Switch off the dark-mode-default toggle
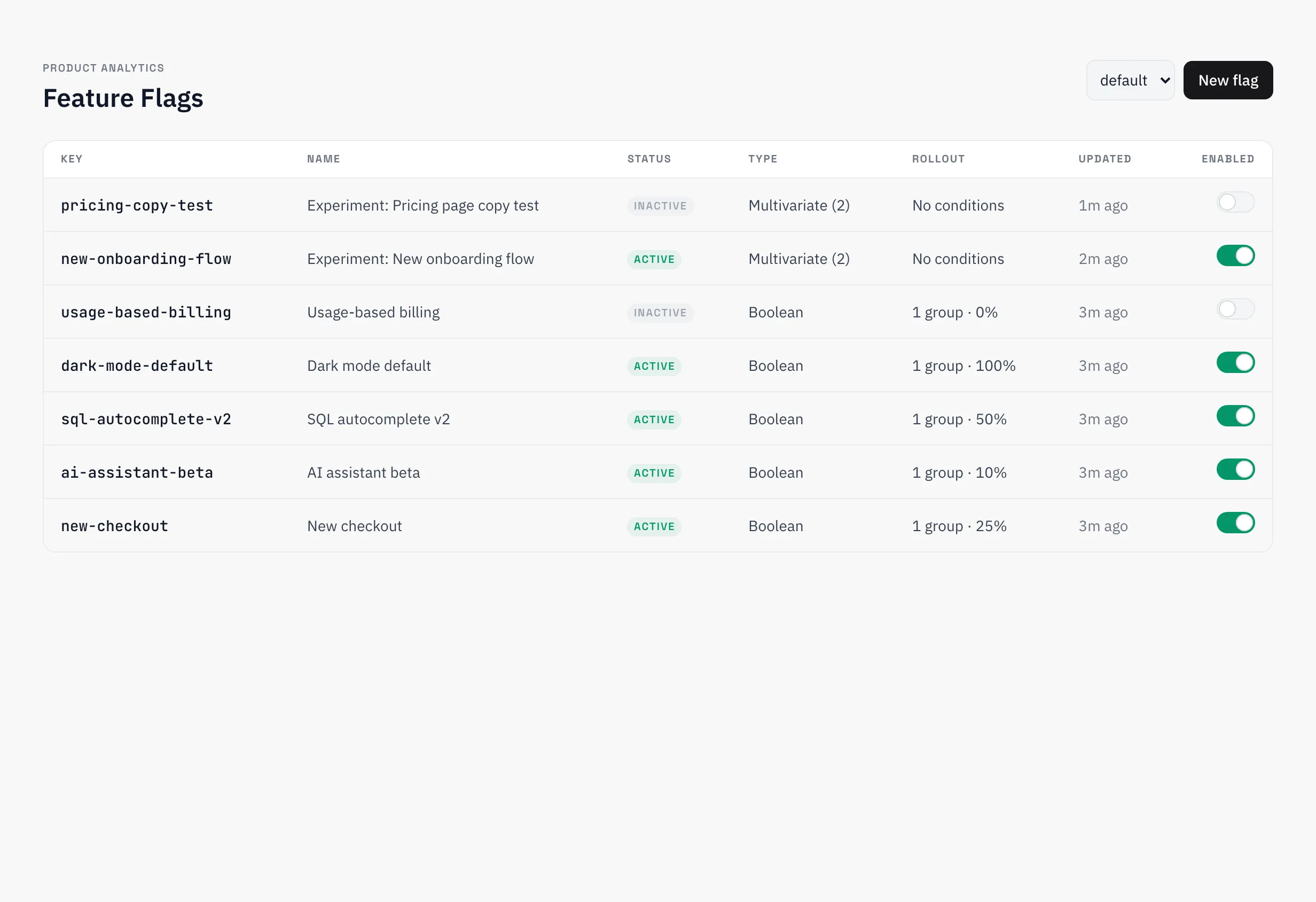This screenshot has height=902, width=1316. coord(1235,363)
